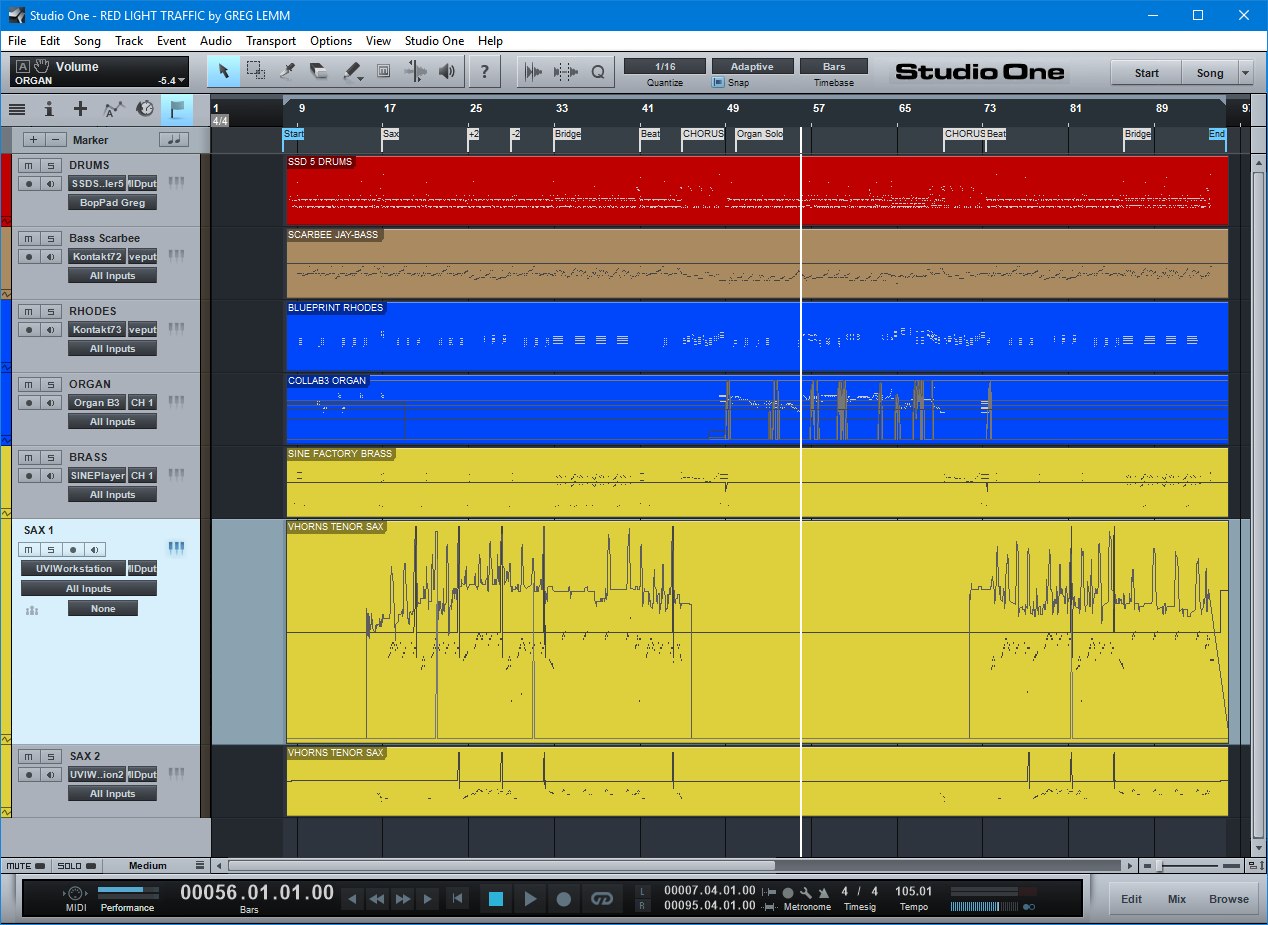Screen dimensions: 1268x925
Task: Open the None dropdown on SAX 1 track
Action: pos(103,608)
